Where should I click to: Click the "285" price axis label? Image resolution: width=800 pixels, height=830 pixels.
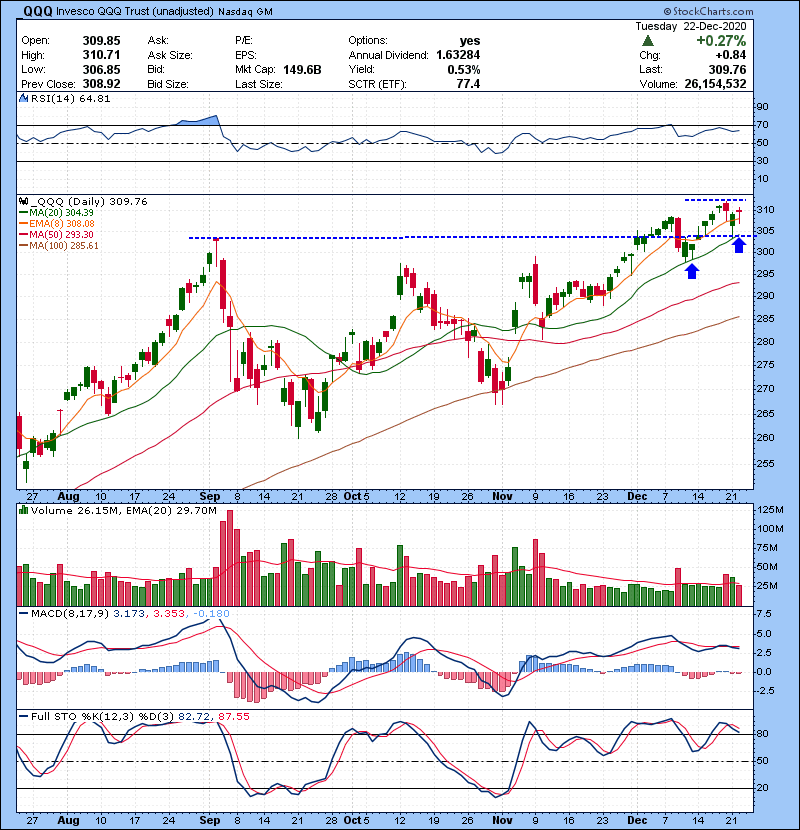pos(765,319)
